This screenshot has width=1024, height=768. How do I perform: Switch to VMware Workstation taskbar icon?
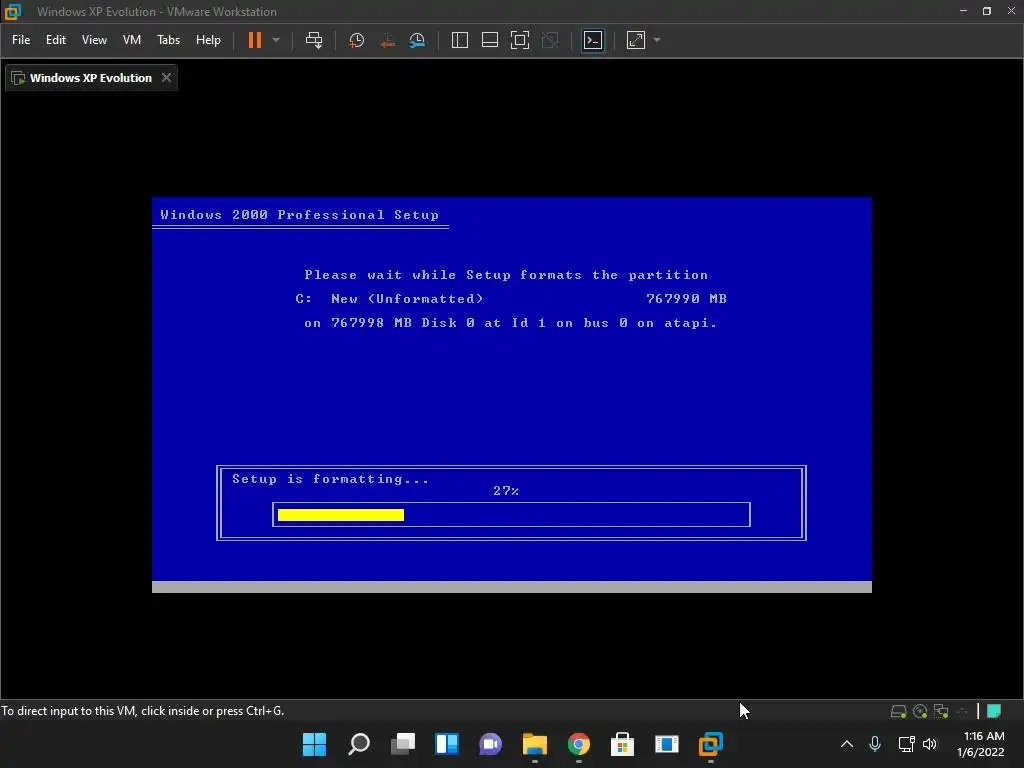point(711,744)
